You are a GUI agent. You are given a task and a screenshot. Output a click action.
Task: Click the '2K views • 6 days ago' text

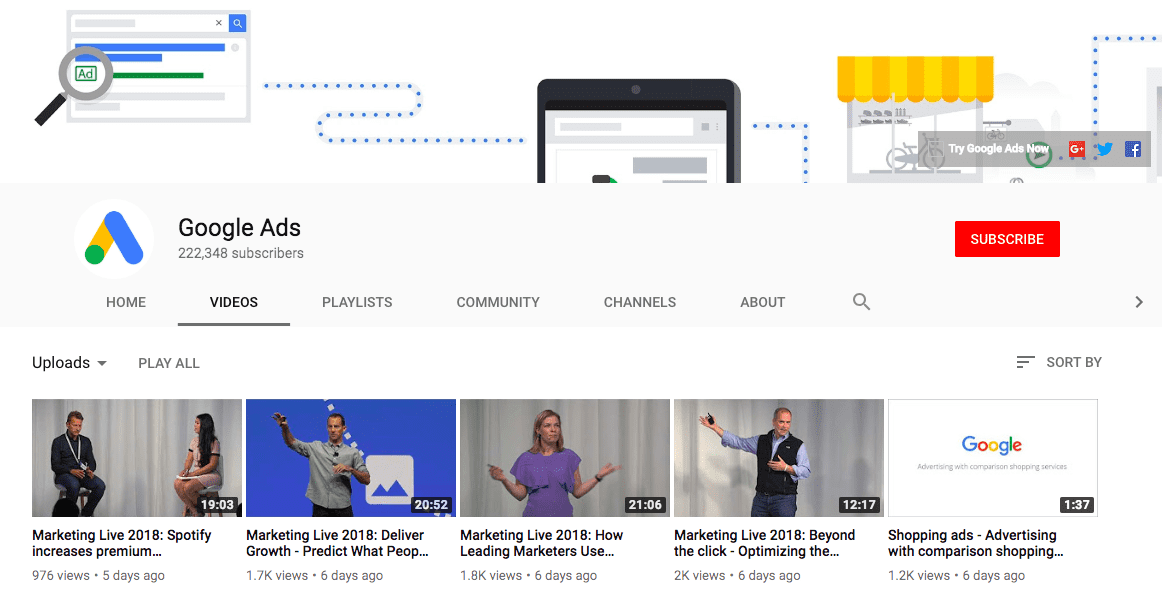coord(737,576)
